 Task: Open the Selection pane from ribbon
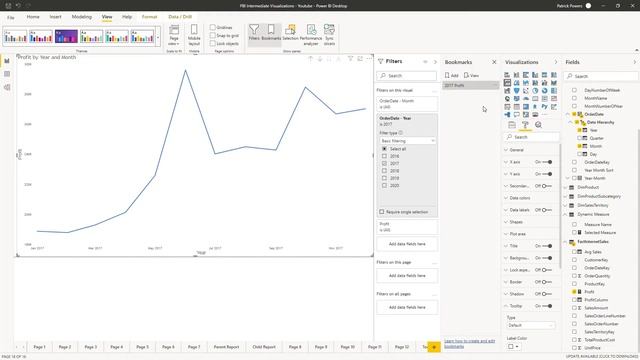tap(290, 32)
